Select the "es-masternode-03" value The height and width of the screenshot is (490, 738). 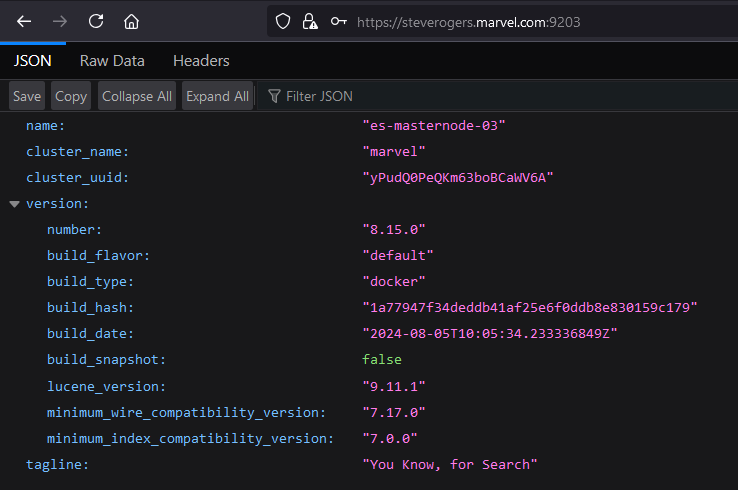[x=433, y=126]
